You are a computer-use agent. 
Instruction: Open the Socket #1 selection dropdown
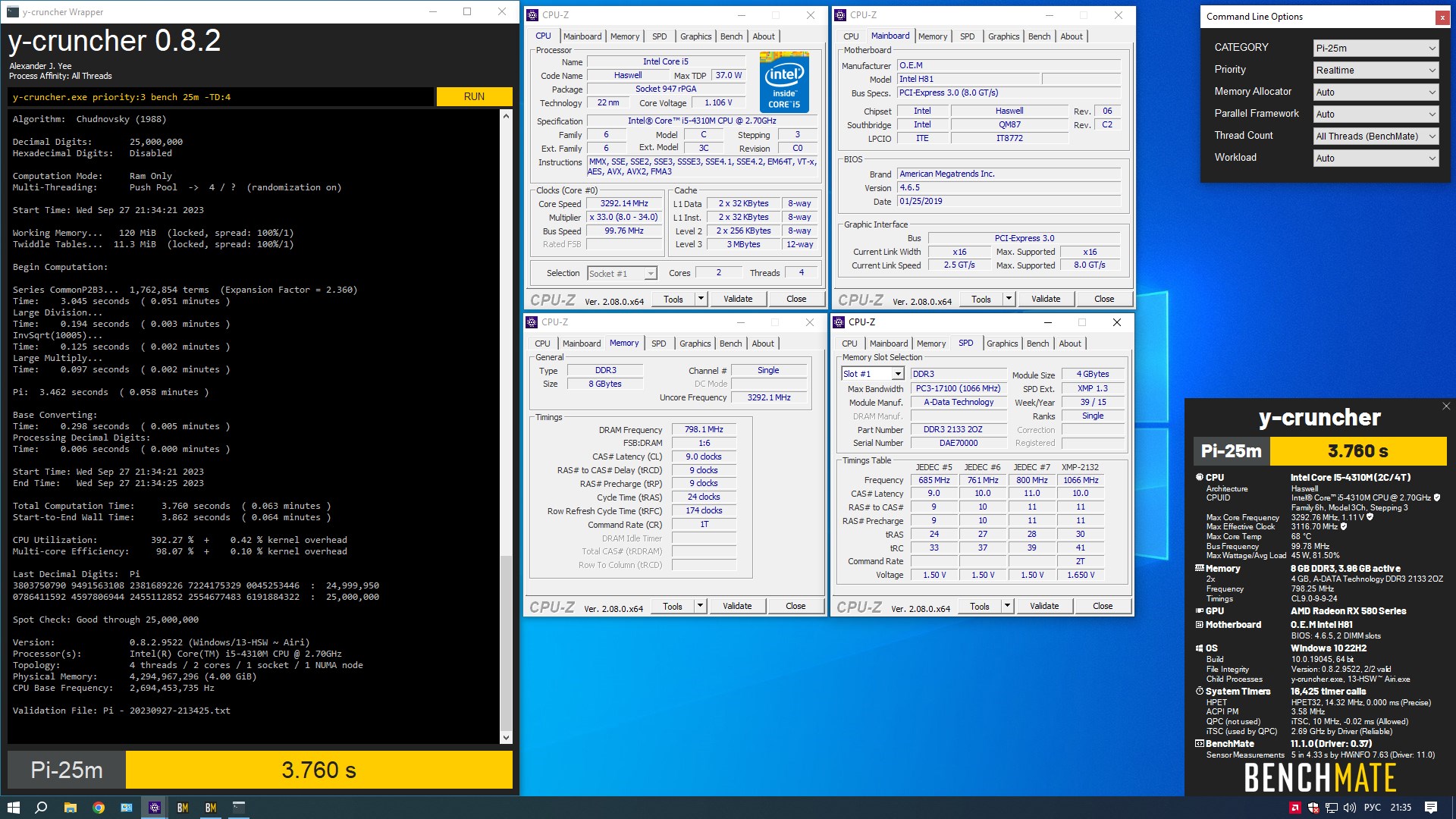(622, 273)
